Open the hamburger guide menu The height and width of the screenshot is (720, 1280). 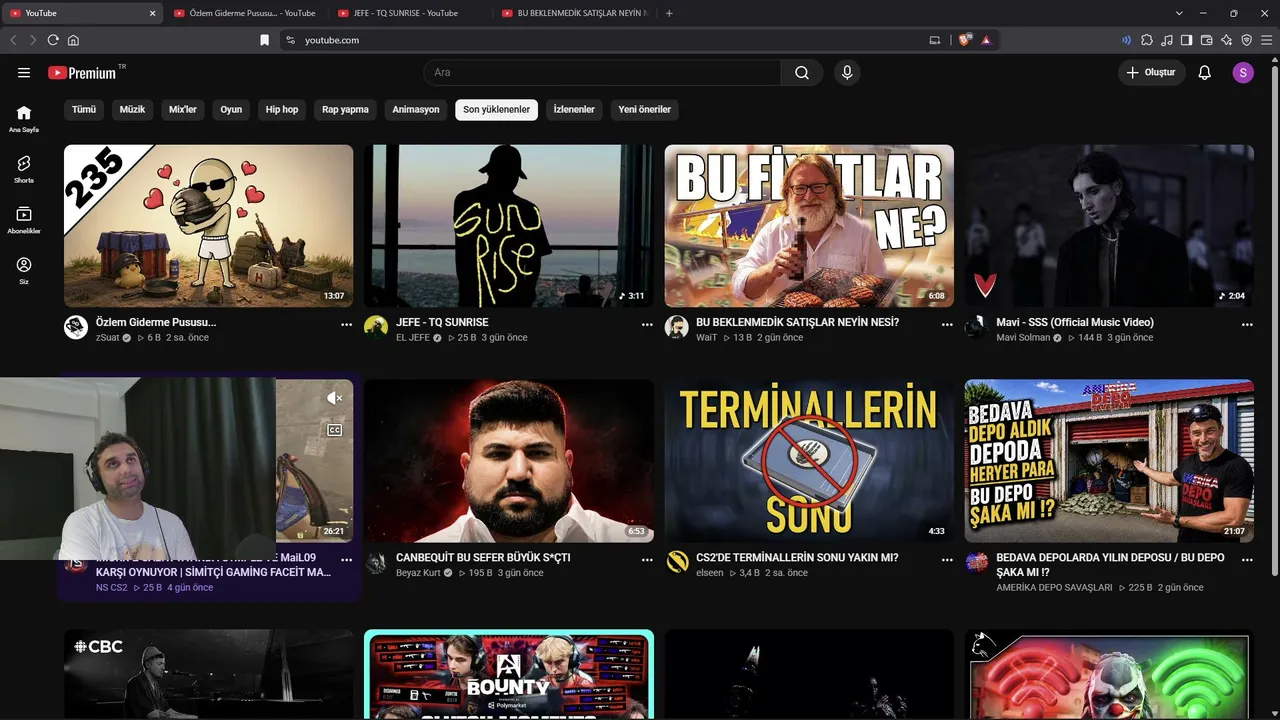[24, 73]
